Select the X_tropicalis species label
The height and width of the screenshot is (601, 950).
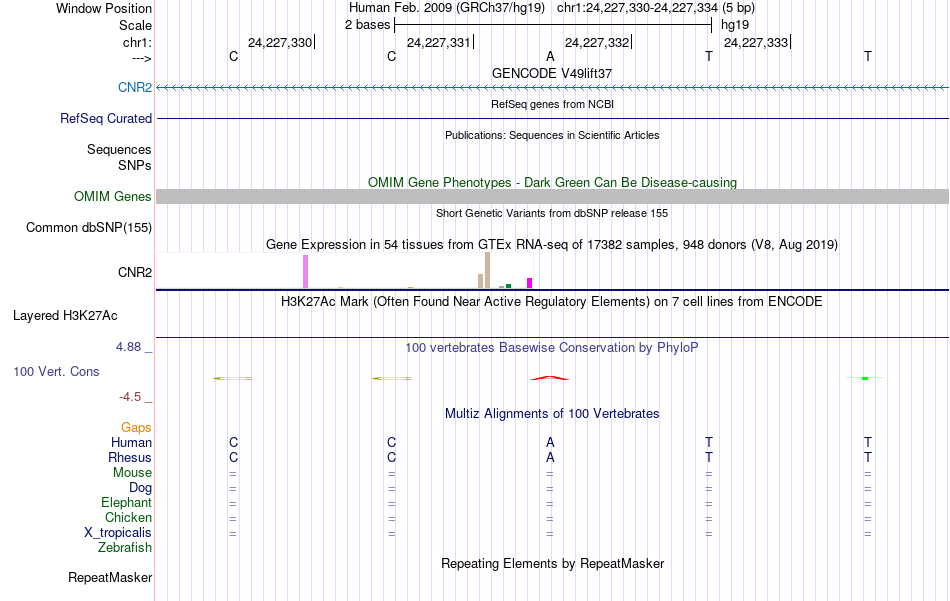[118, 533]
